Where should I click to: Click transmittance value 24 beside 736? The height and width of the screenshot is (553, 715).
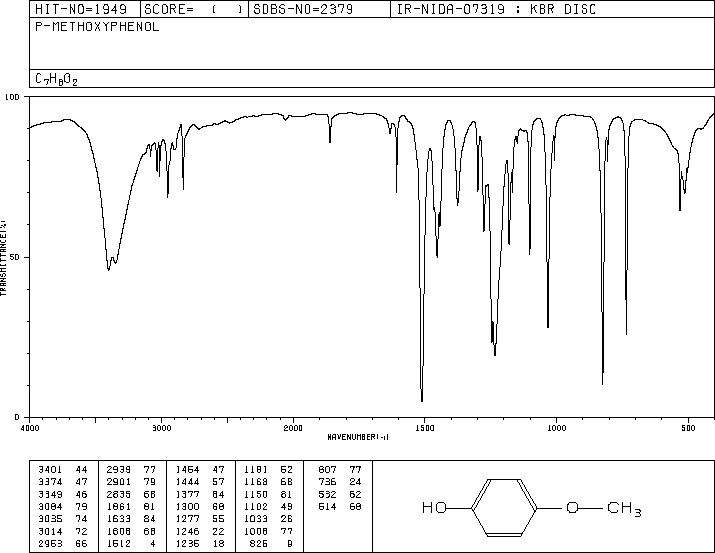click(x=356, y=482)
